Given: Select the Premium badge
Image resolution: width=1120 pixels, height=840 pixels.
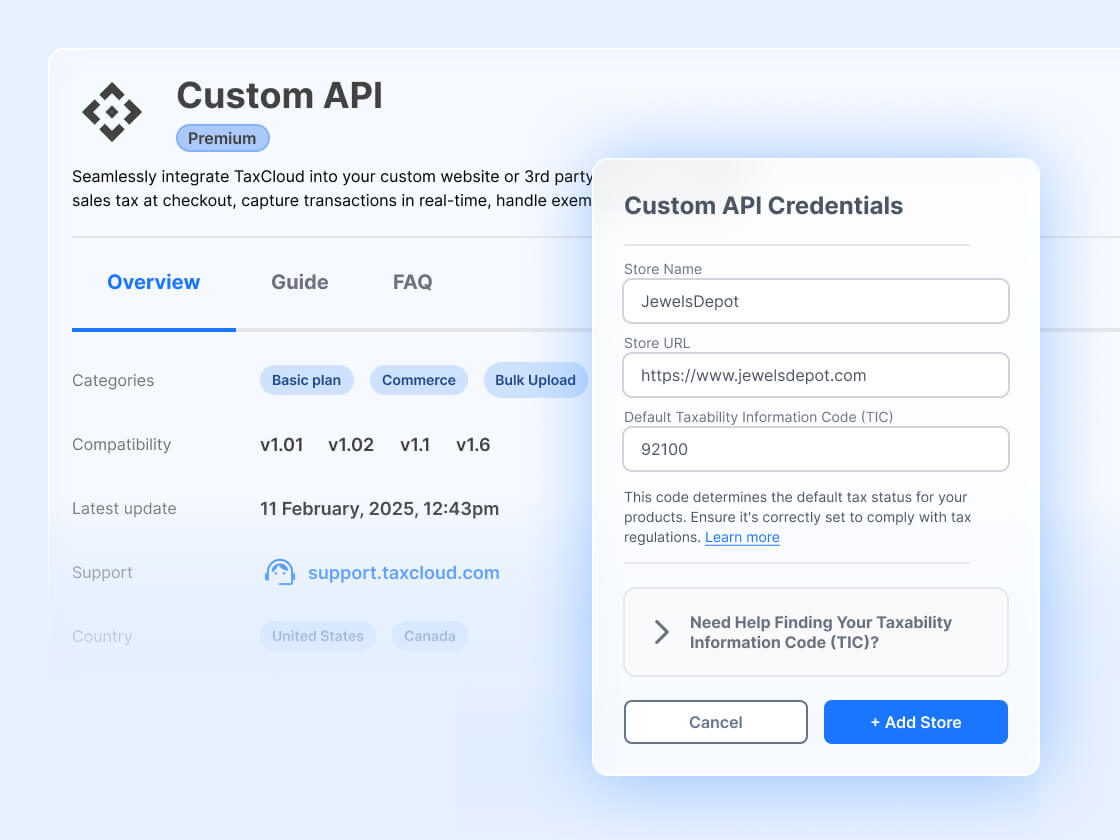Looking at the screenshot, I should click(x=222, y=138).
